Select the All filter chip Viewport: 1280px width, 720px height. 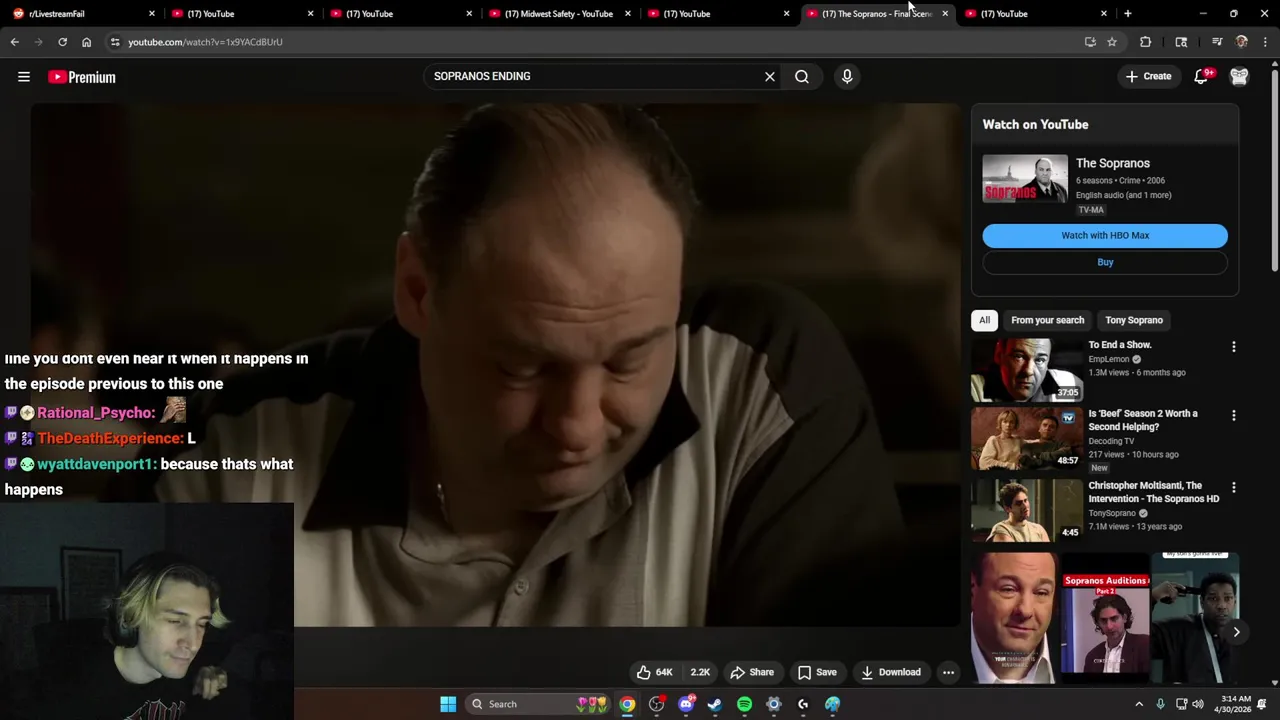tap(984, 320)
